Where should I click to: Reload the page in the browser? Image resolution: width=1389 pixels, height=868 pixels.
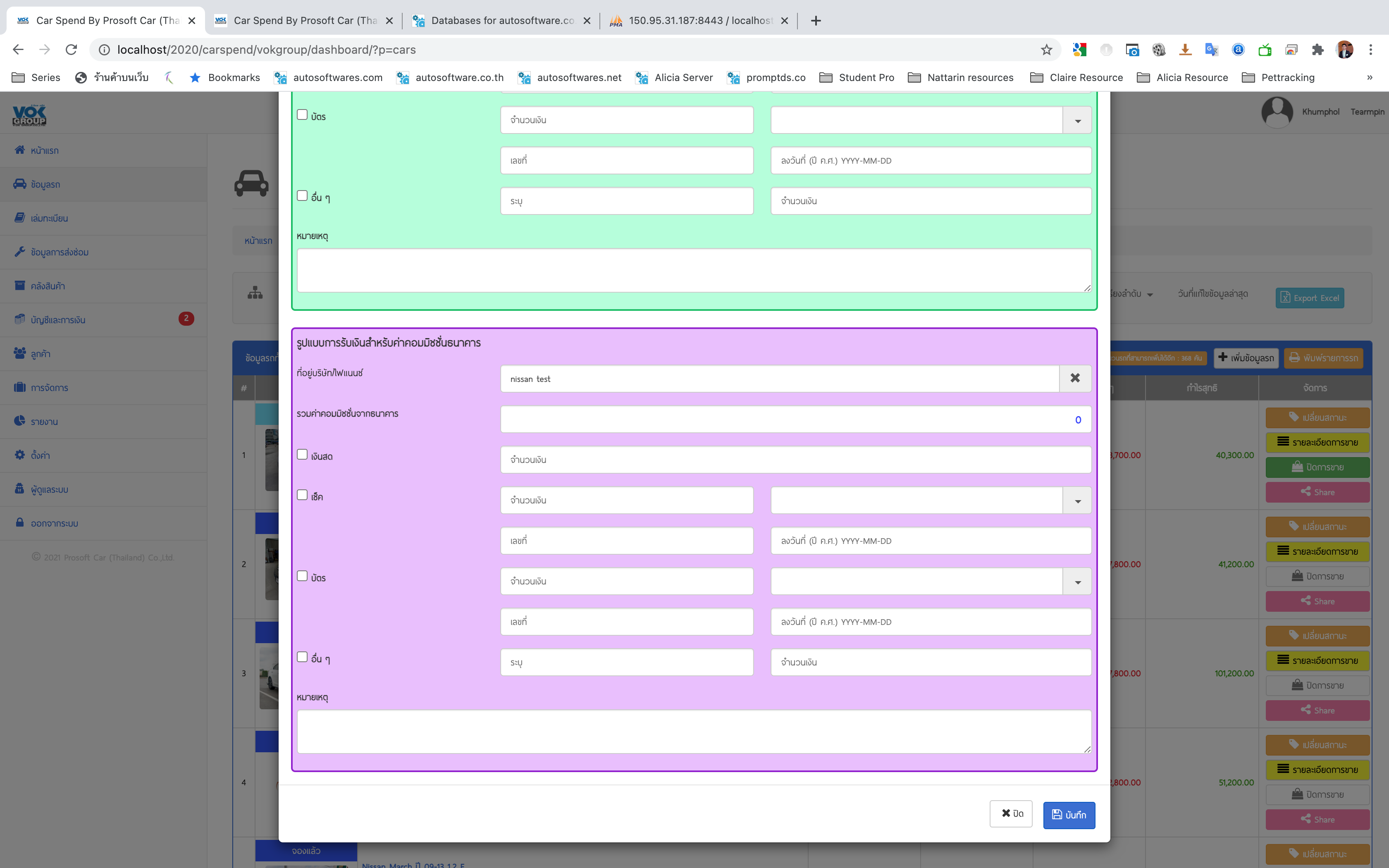coord(71,50)
